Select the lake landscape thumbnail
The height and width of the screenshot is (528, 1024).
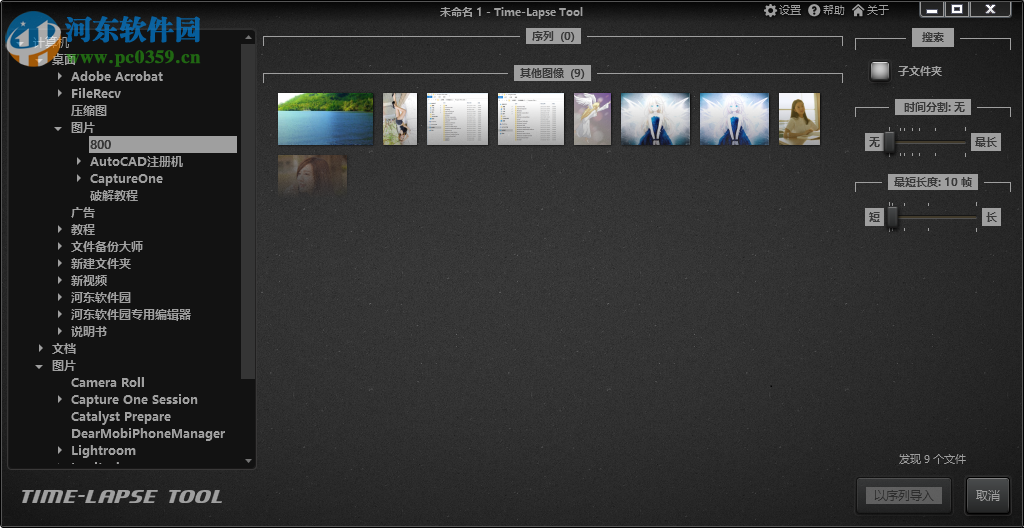pos(325,119)
